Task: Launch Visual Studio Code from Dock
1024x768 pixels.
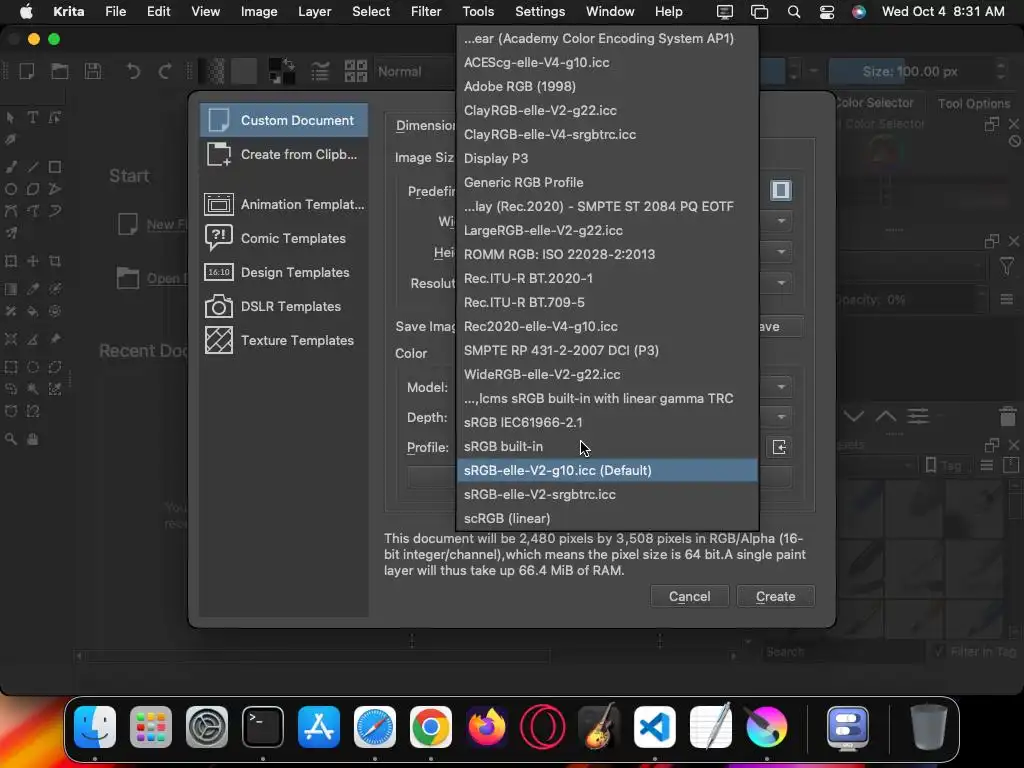Action: pos(654,727)
